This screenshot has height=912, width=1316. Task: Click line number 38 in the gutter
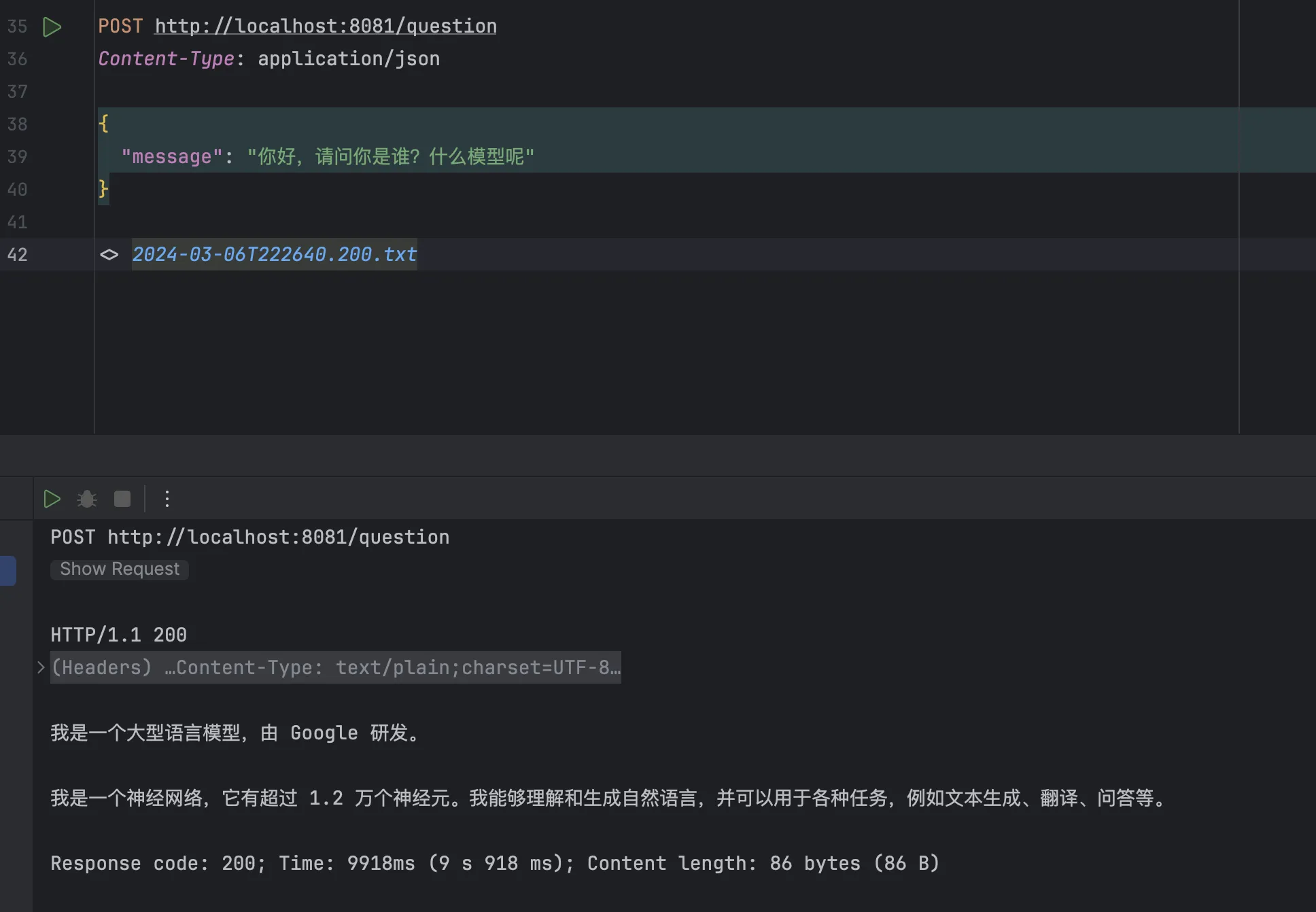(17, 124)
